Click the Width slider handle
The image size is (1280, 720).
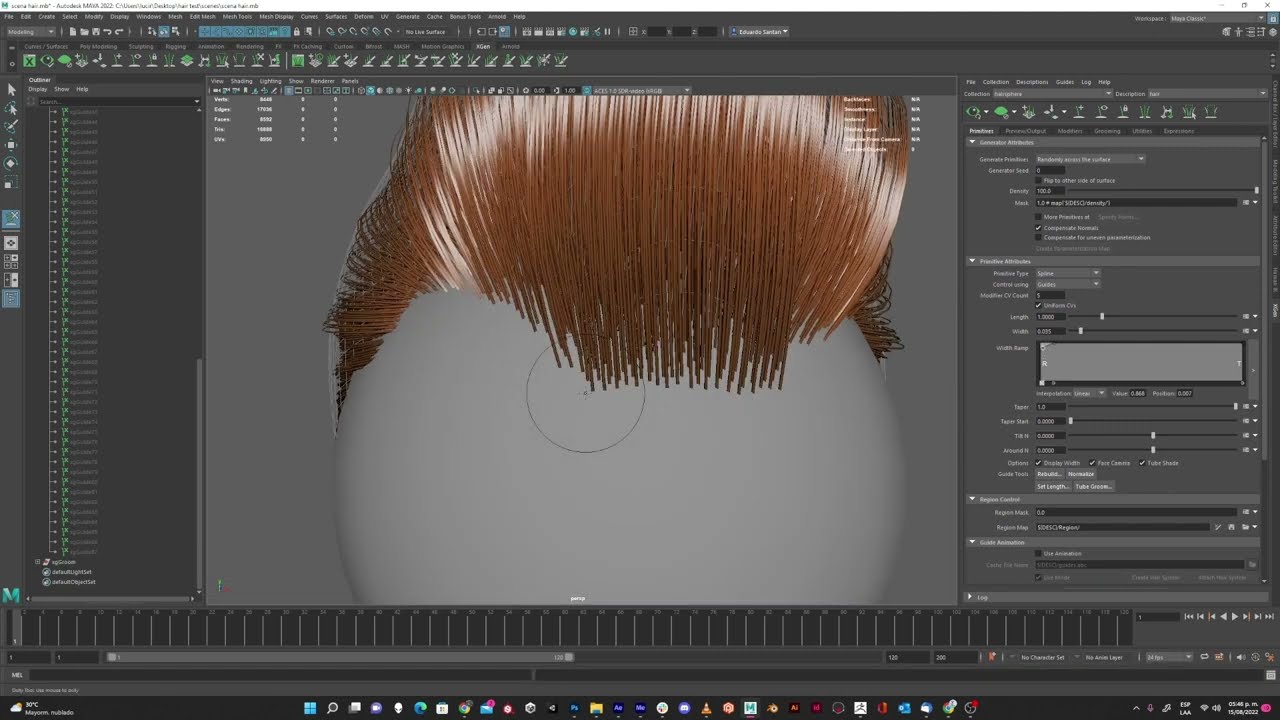(1080, 330)
